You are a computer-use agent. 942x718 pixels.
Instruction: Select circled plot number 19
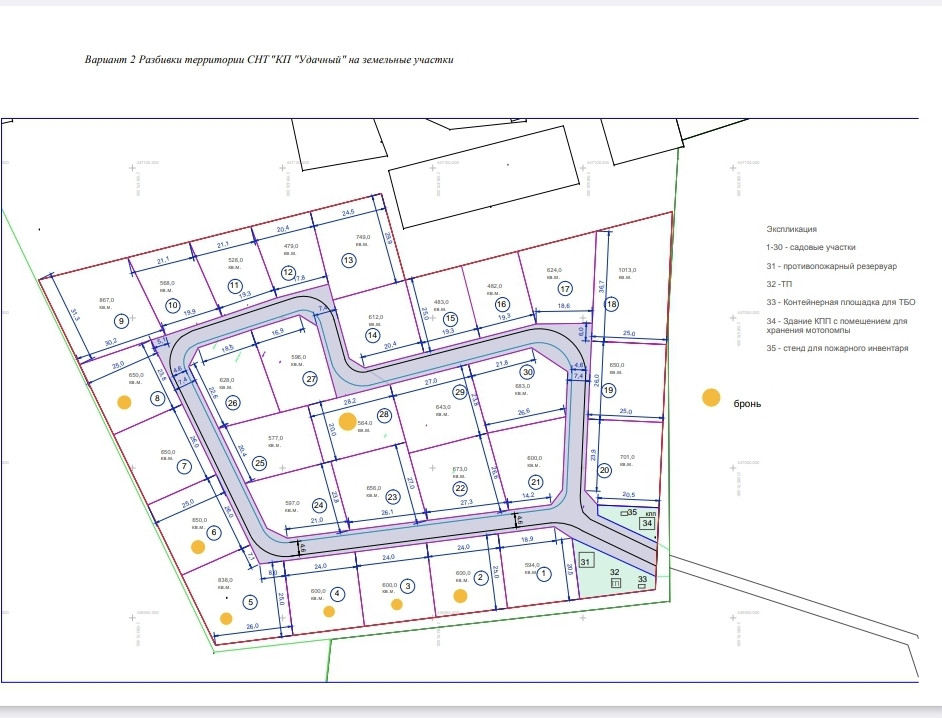(x=608, y=391)
